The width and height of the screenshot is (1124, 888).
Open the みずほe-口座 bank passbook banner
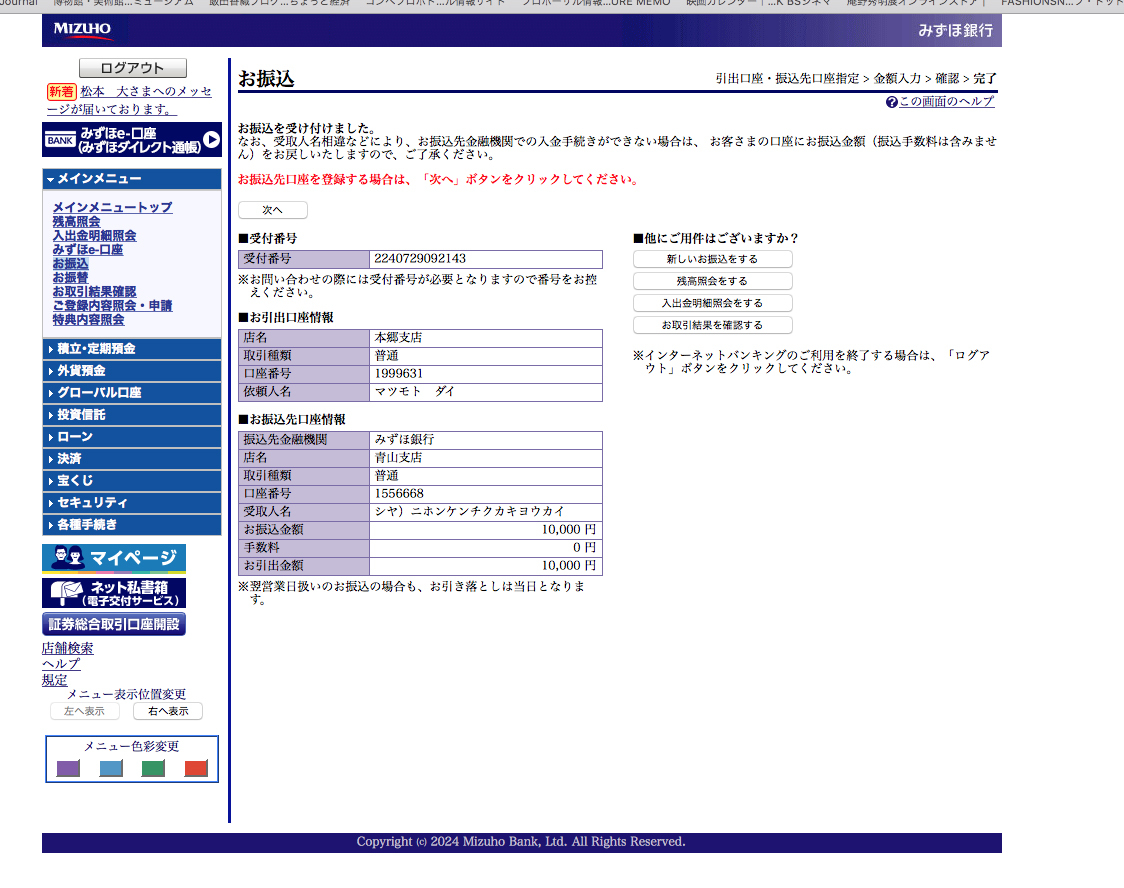(132, 140)
